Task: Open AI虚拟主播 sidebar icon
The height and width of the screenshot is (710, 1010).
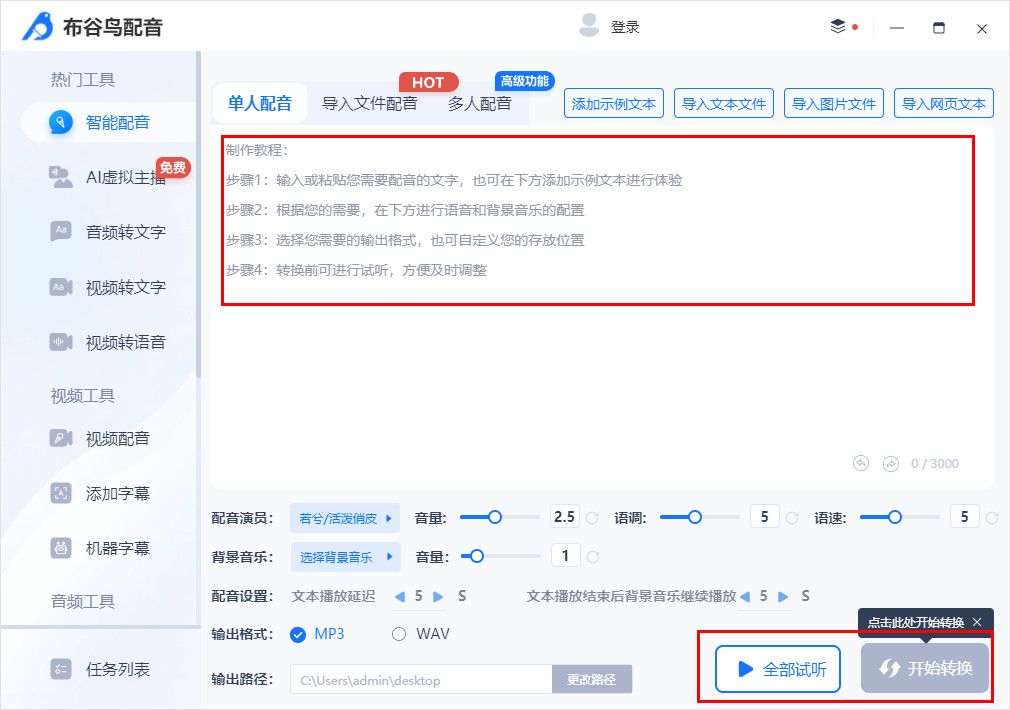Action: point(61,177)
